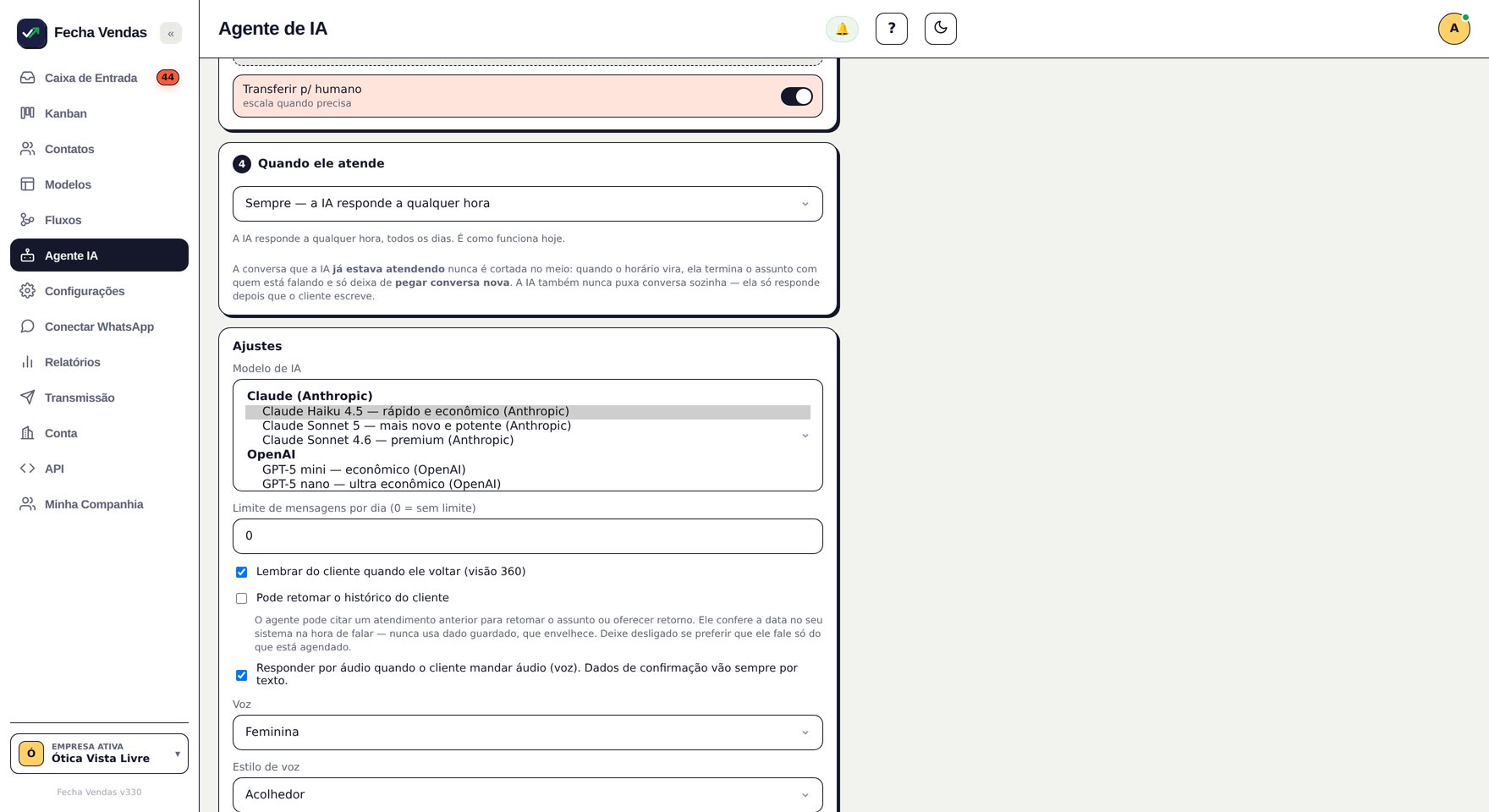1489x812 pixels.
Task: Click the Modelos template icon
Action: [x=28, y=184]
